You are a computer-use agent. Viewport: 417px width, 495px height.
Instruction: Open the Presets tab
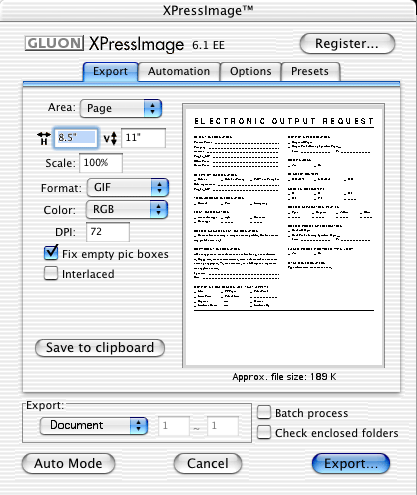point(310,71)
